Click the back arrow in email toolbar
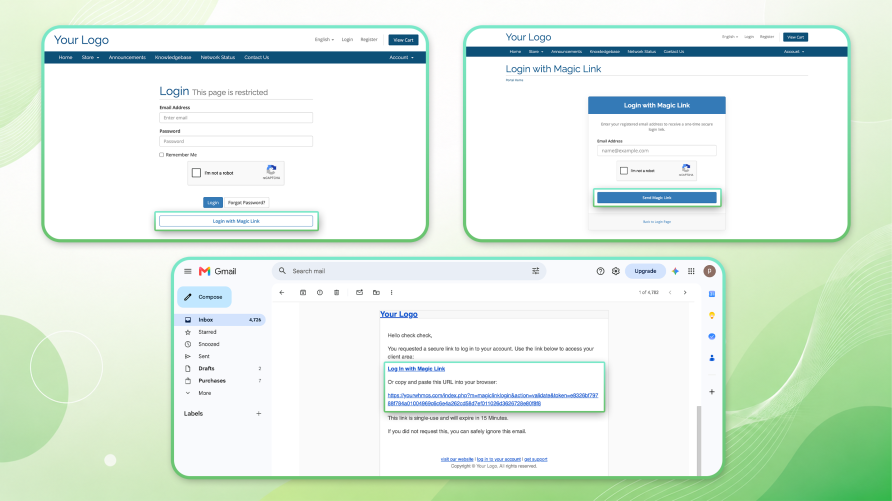This screenshot has height=501, width=892. [282, 292]
